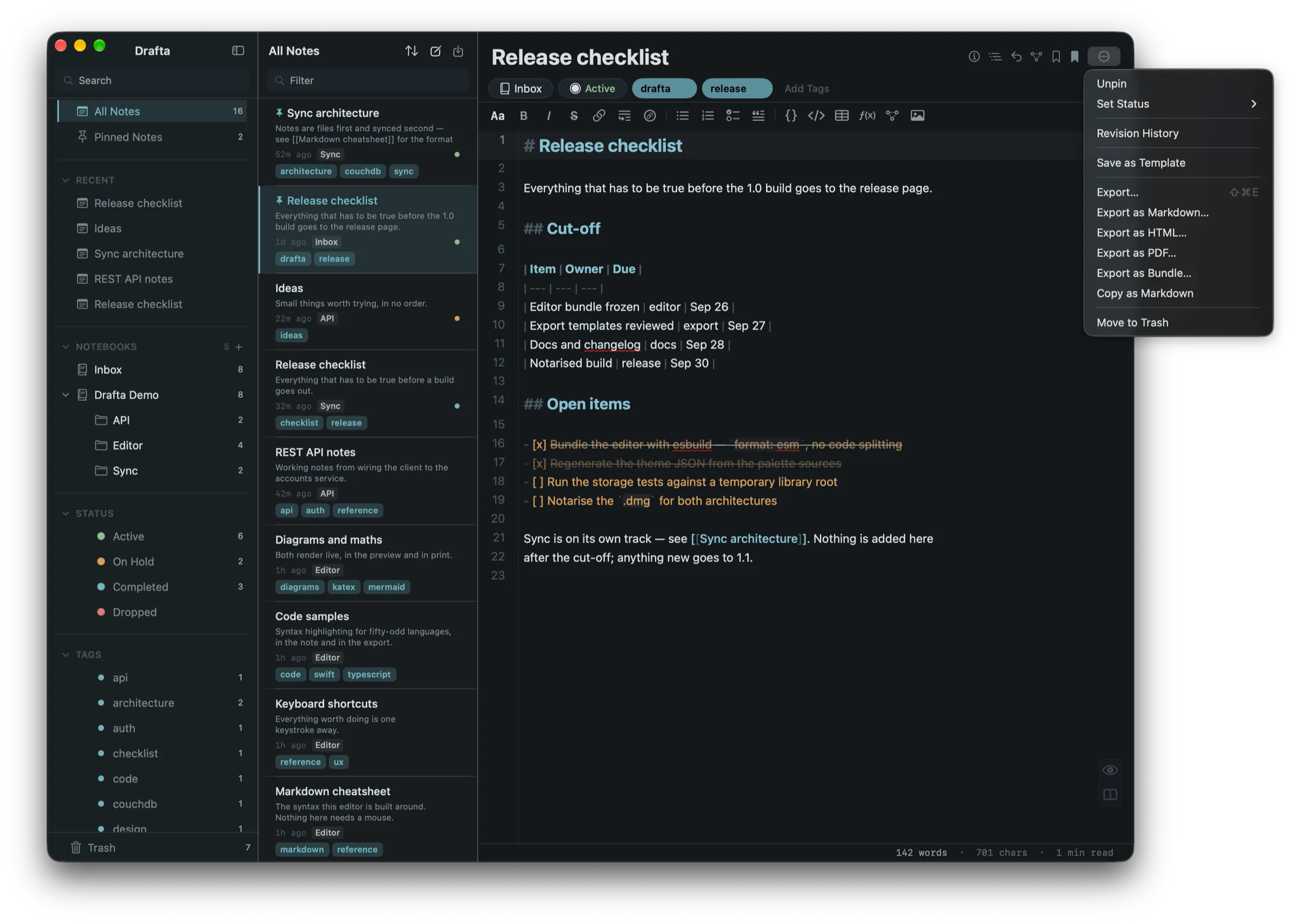
Task: Collapse the Drafta Demo notebook
Action: pos(65,394)
